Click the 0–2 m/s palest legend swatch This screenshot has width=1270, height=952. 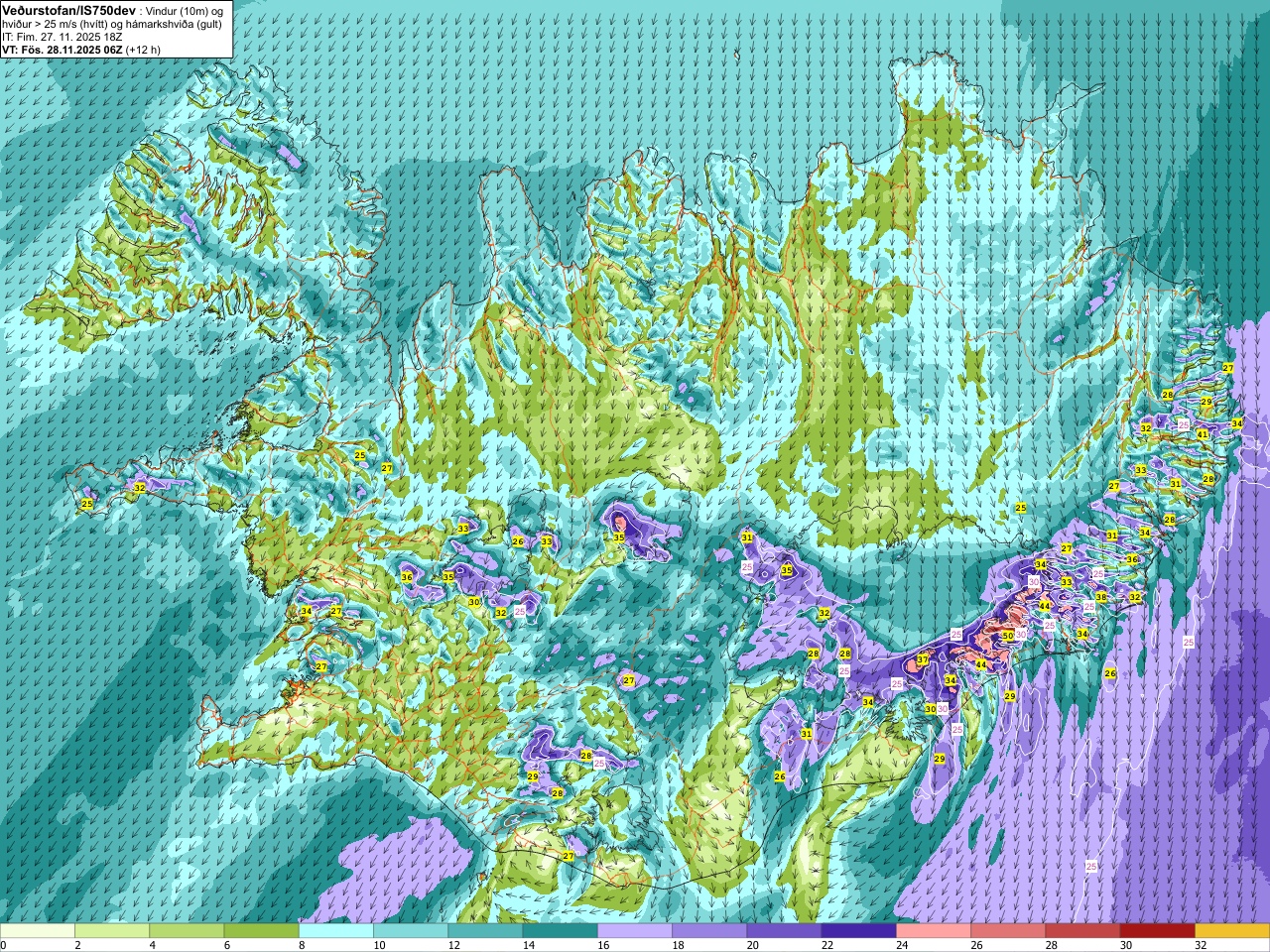pos(37,931)
